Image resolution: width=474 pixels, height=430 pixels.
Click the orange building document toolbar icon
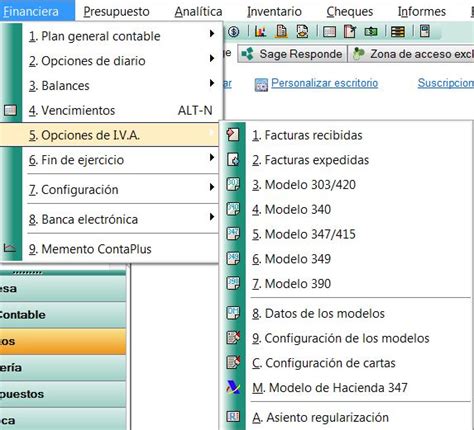[x=281, y=32]
